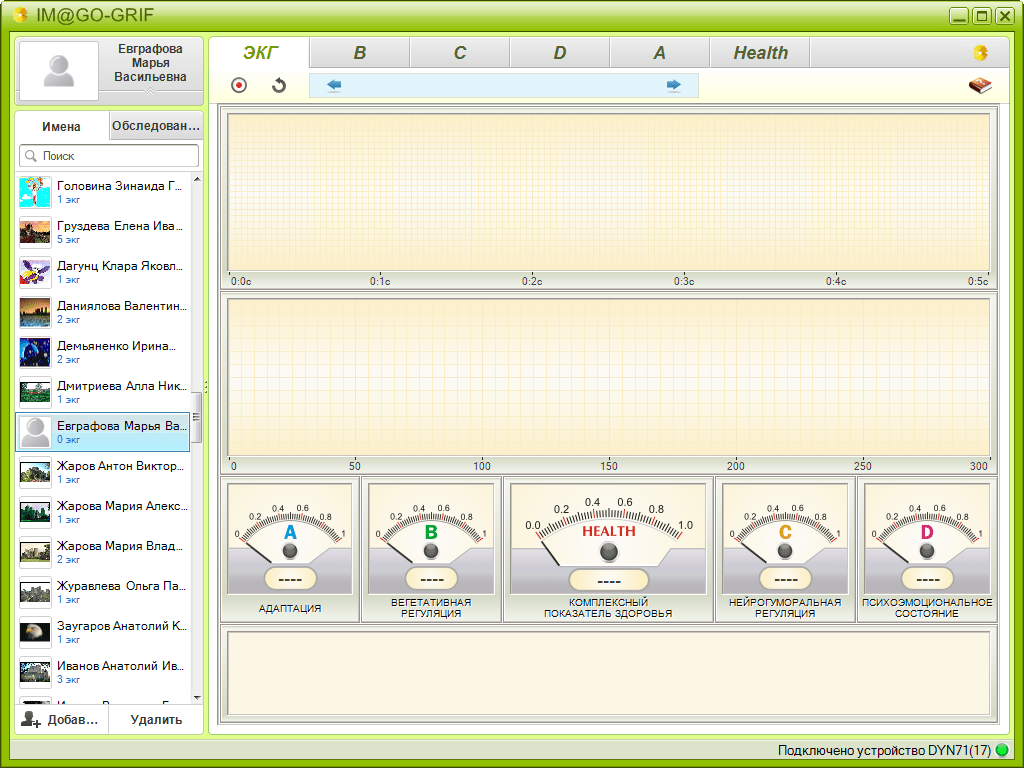Select patient Заугаров Анатолий К...
The image size is (1024, 768).
103,632
